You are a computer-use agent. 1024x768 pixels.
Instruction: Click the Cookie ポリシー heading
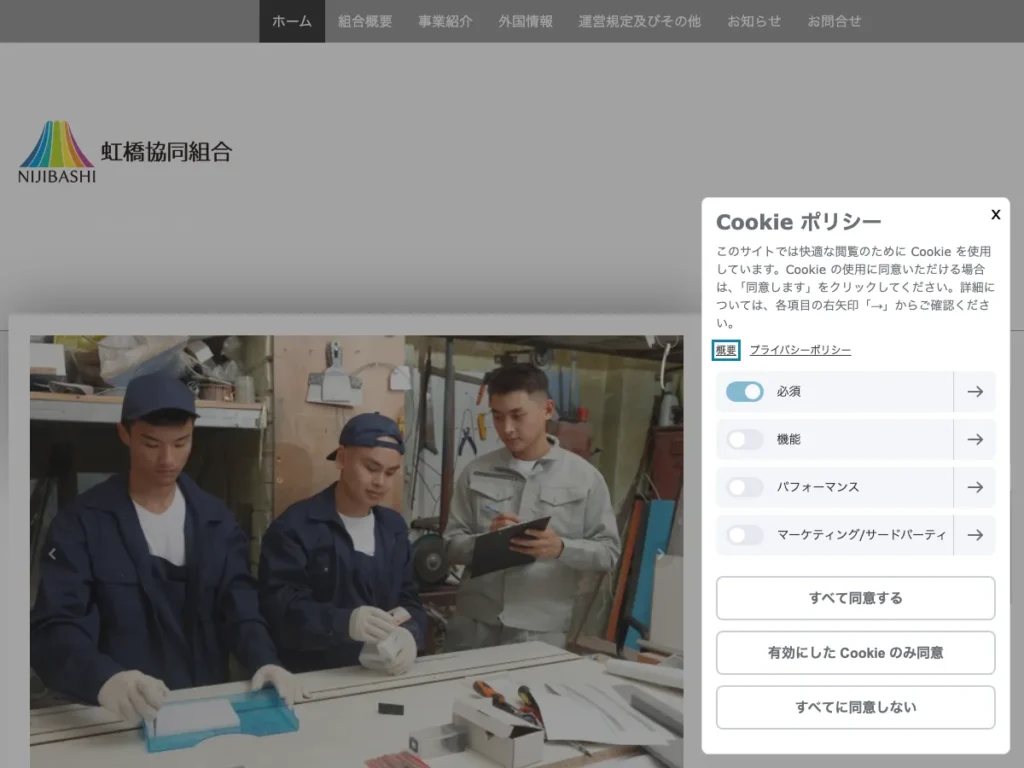pos(799,222)
